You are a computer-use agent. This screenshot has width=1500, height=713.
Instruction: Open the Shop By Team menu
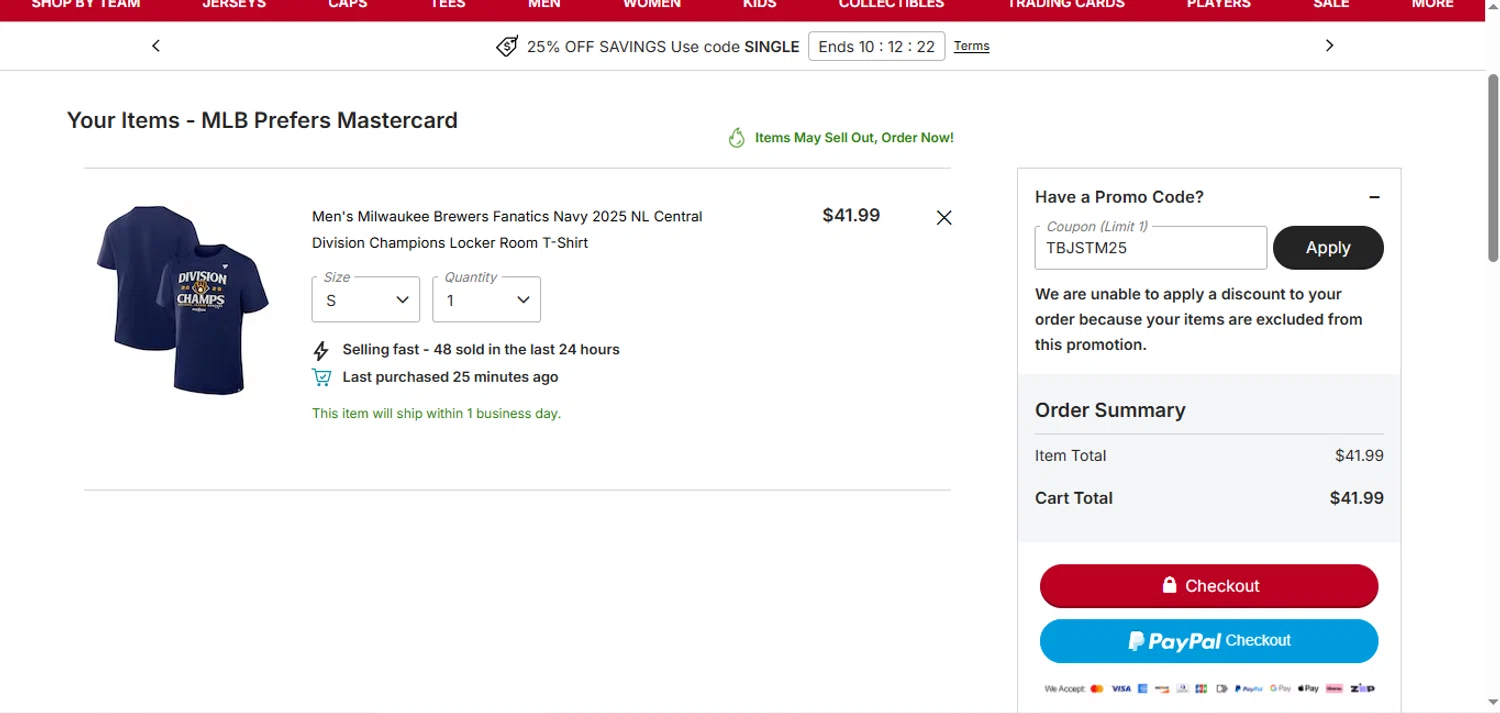(x=86, y=5)
